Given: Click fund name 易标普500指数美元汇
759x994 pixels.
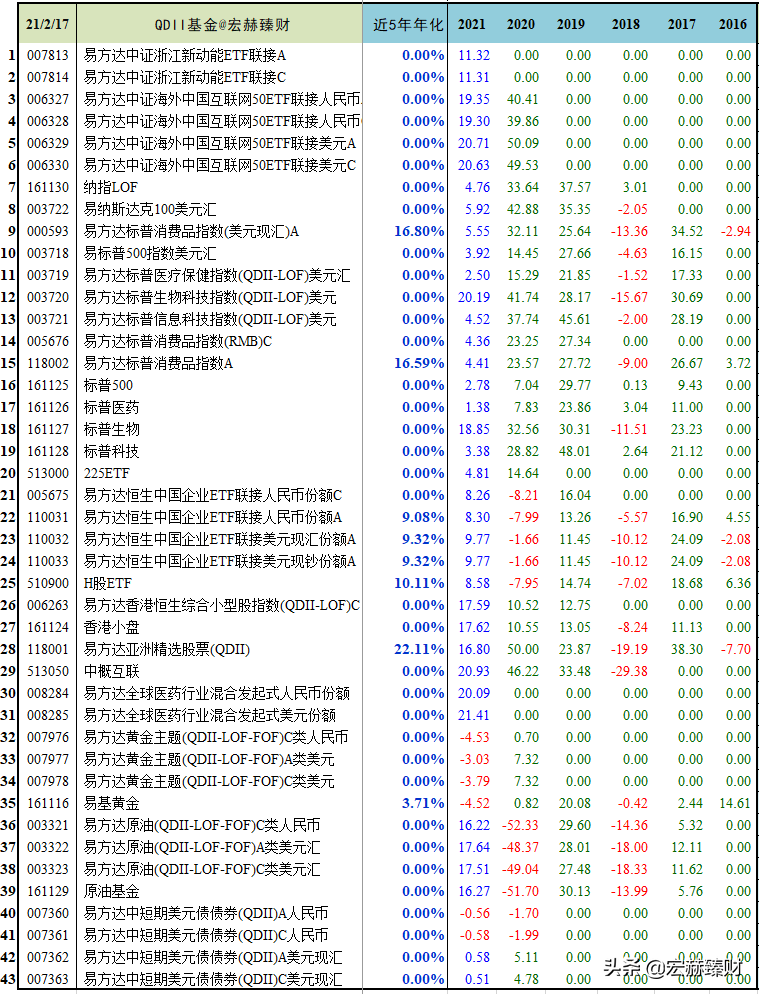Looking at the screenshot, I should coord(150,253).
